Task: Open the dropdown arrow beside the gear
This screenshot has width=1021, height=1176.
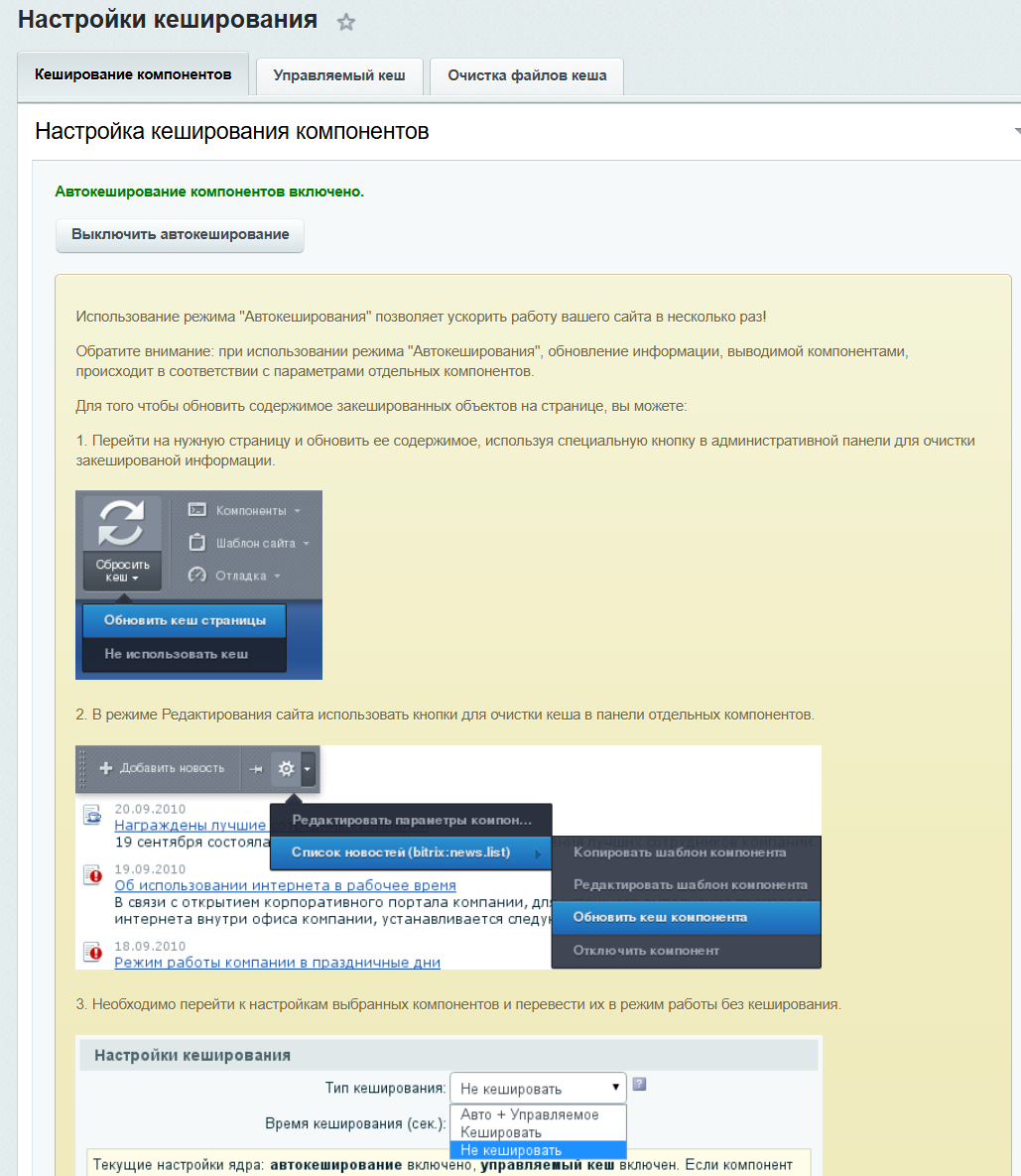Action: (x=308, y=769)
